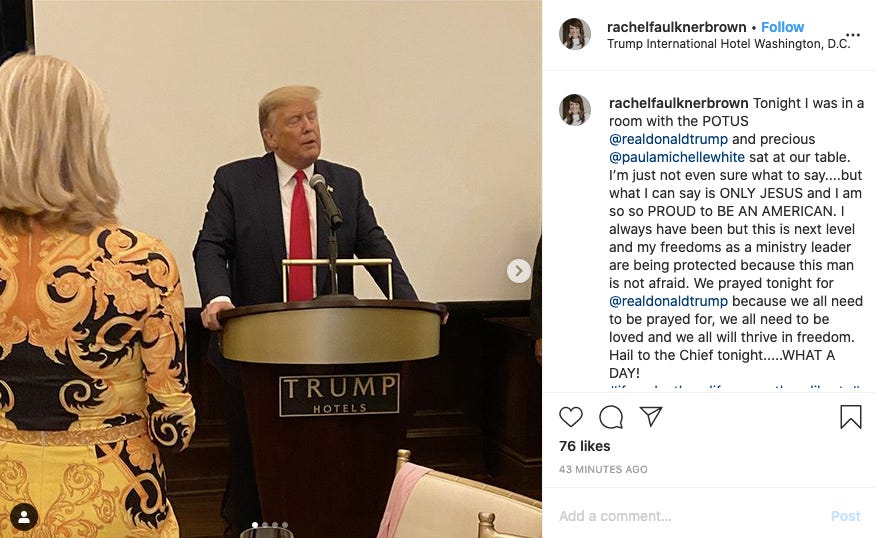Submit the comment with the Post button

[845, 516]
